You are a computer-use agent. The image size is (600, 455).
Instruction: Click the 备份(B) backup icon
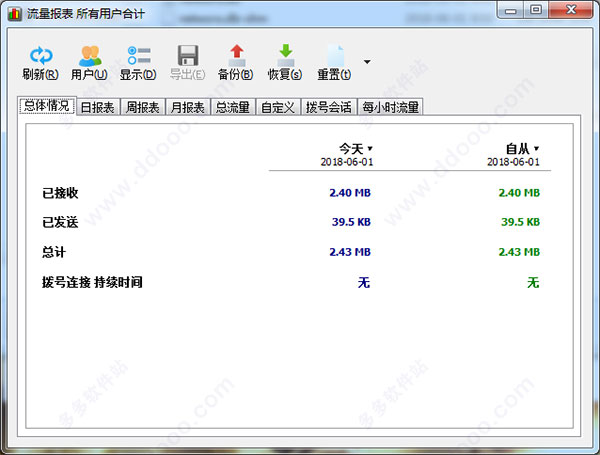236,55
